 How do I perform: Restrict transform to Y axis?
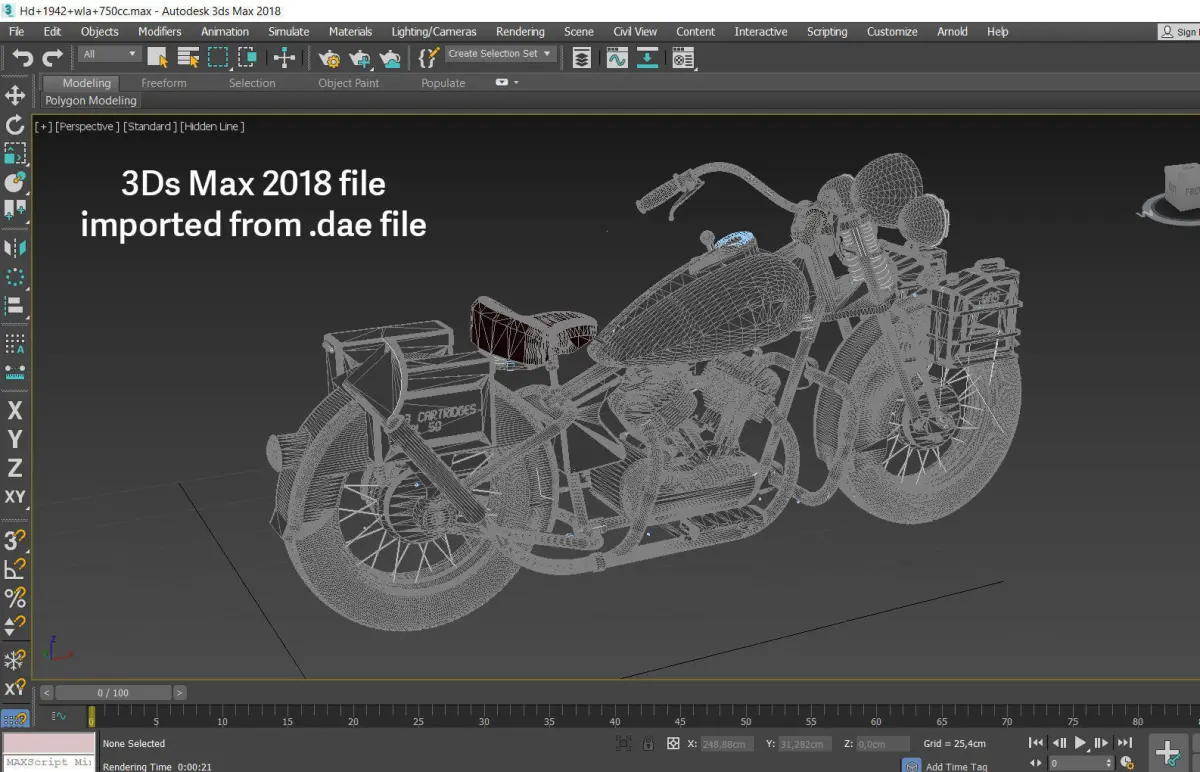pyautogui.click(x=15, y=440)
